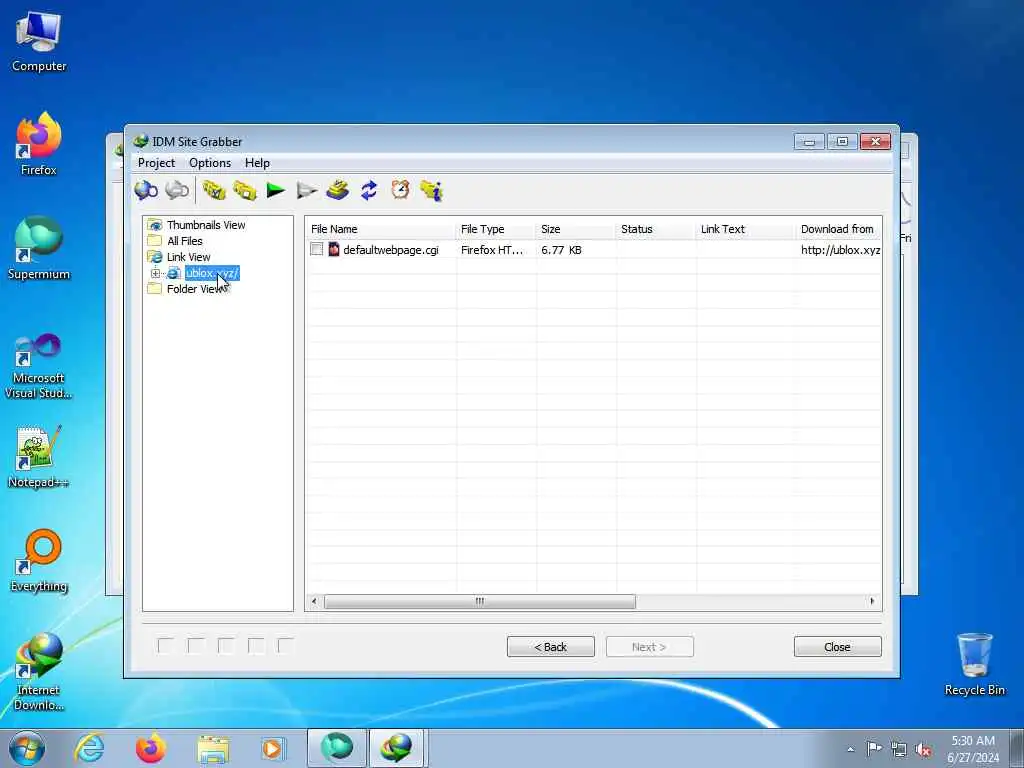Click the muted volume tray icon
The height and width of the screenshot is (768, 1024).
point(923,750)
